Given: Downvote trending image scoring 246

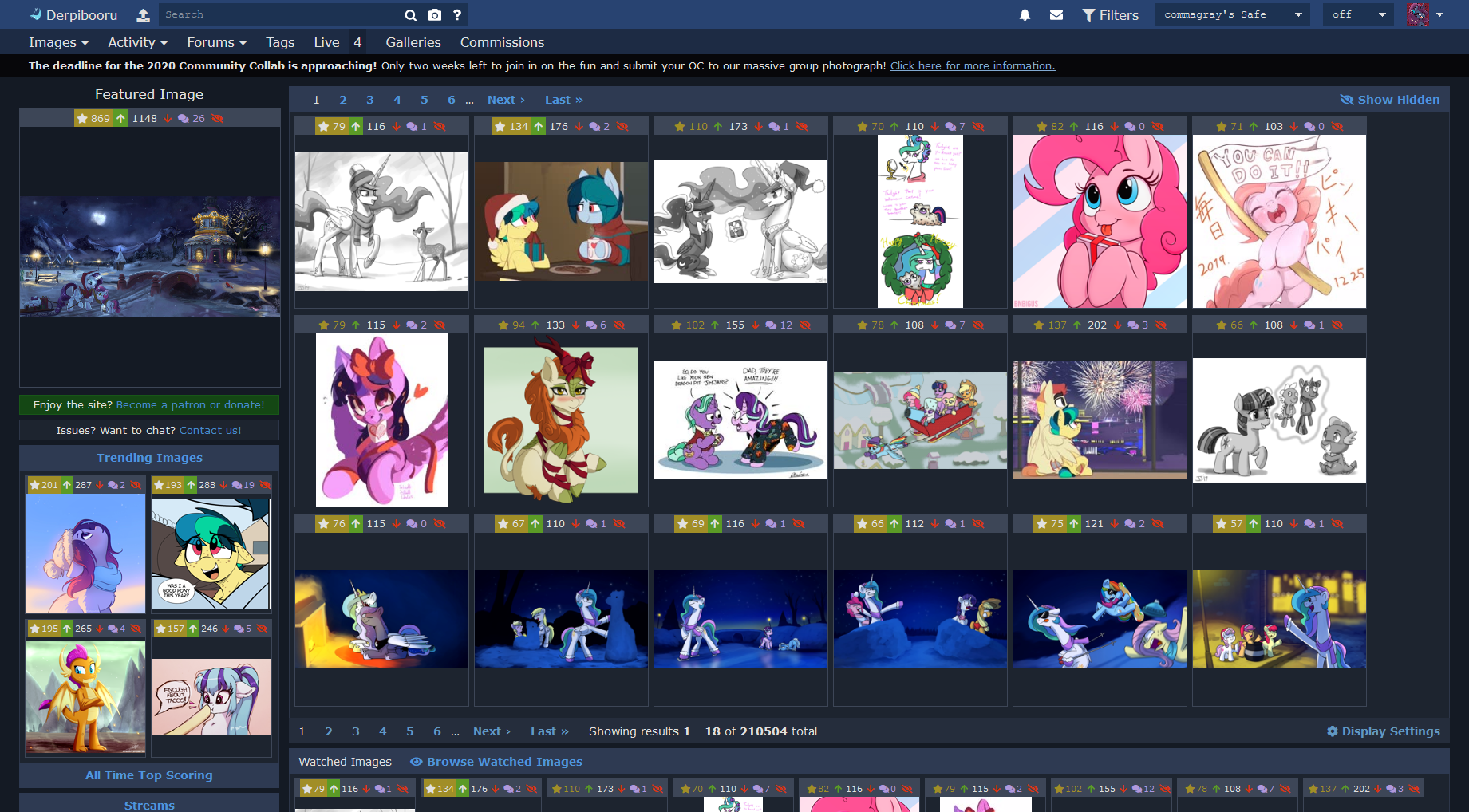Looking at the screenshot, I should [225, 628].
